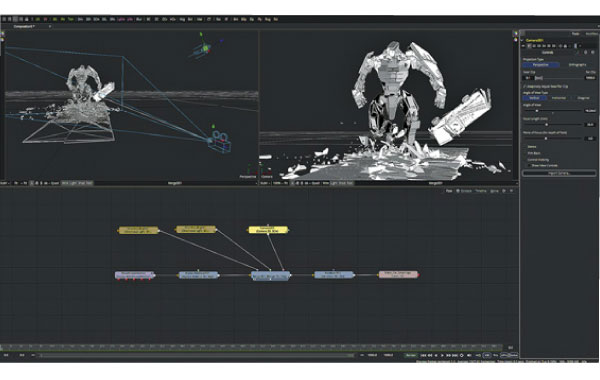
Task: Select the pink Saver node at the flow end
Action: (x=398, y=274)
